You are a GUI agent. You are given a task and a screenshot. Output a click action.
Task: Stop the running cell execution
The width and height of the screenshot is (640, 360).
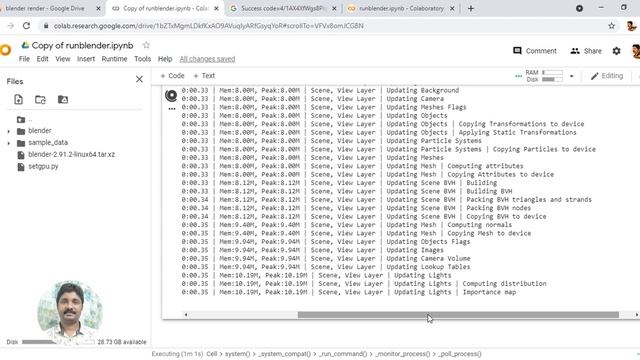(x=171, y=96)
